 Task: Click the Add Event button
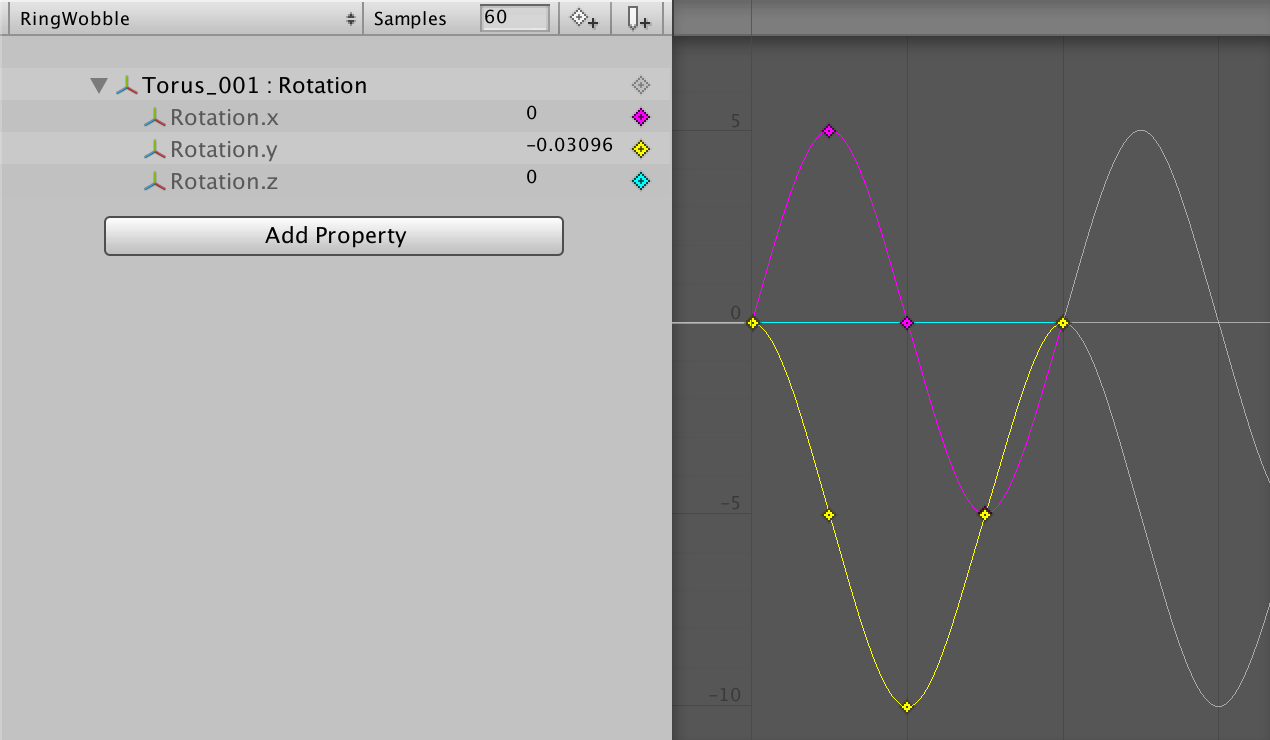[639, 18]
